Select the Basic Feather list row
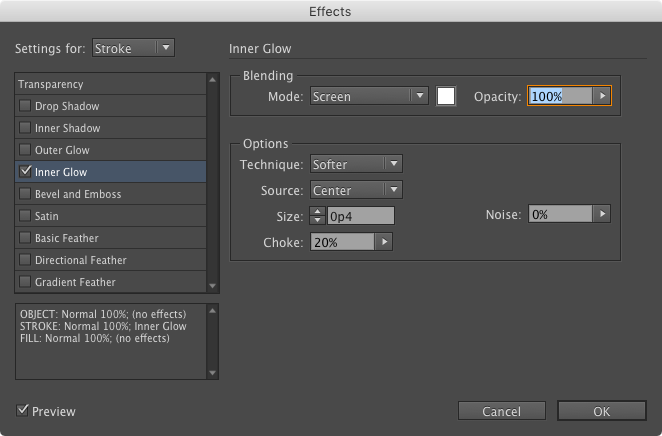The image size is (662, 436). [x=111, y=238]
